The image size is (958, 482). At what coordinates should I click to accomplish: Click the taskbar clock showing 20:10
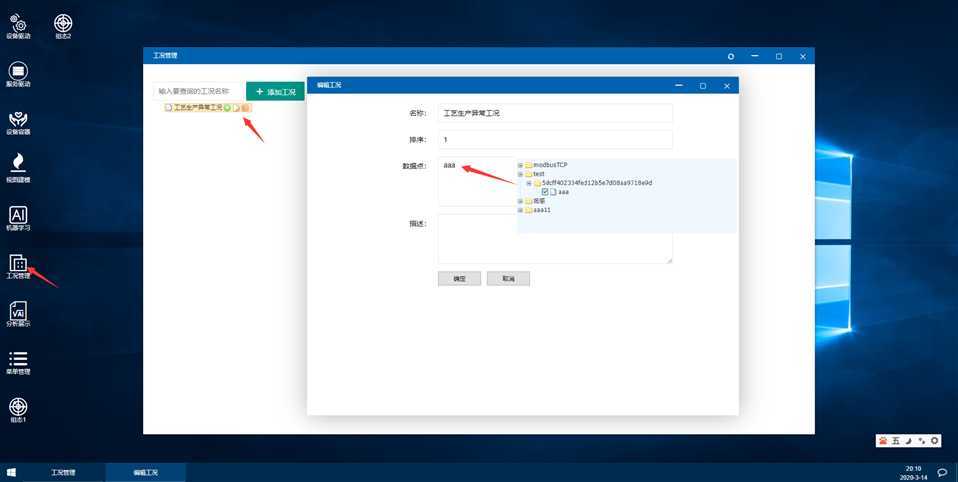pyautogui.click(x=913, y=473)
